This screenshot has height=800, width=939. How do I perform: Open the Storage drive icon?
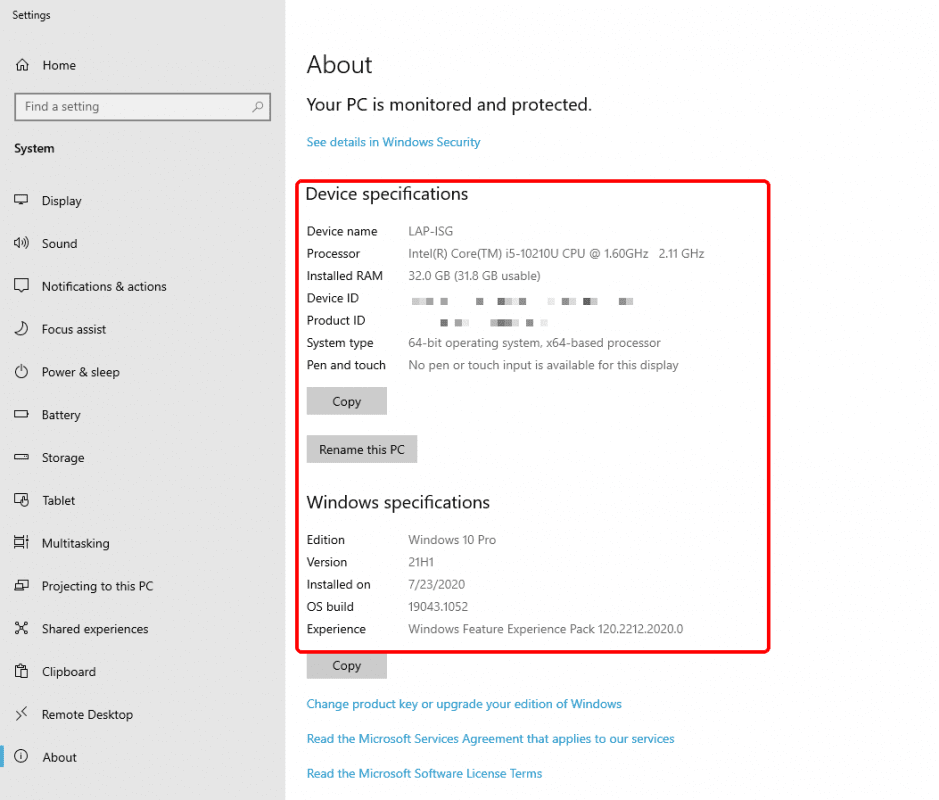coord(21,458)
